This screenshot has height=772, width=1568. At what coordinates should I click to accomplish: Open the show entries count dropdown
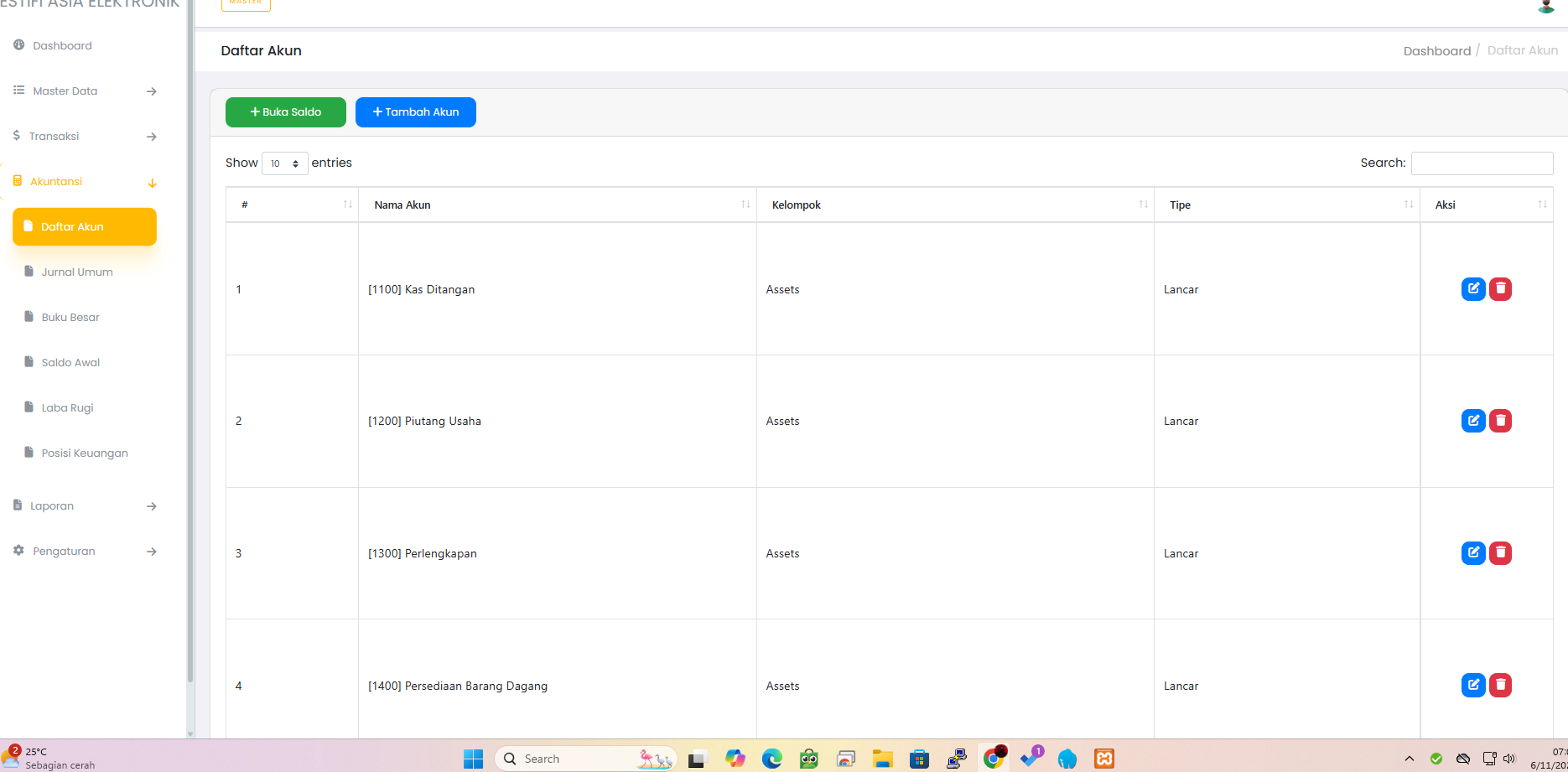click(284, 163)
